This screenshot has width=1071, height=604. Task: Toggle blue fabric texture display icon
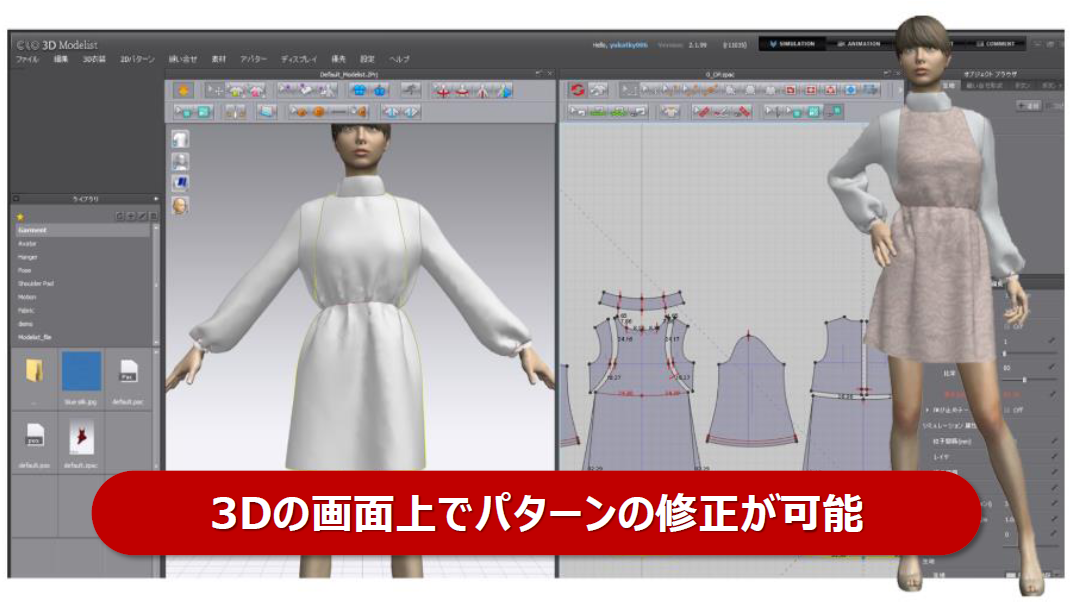click(180, 183)
